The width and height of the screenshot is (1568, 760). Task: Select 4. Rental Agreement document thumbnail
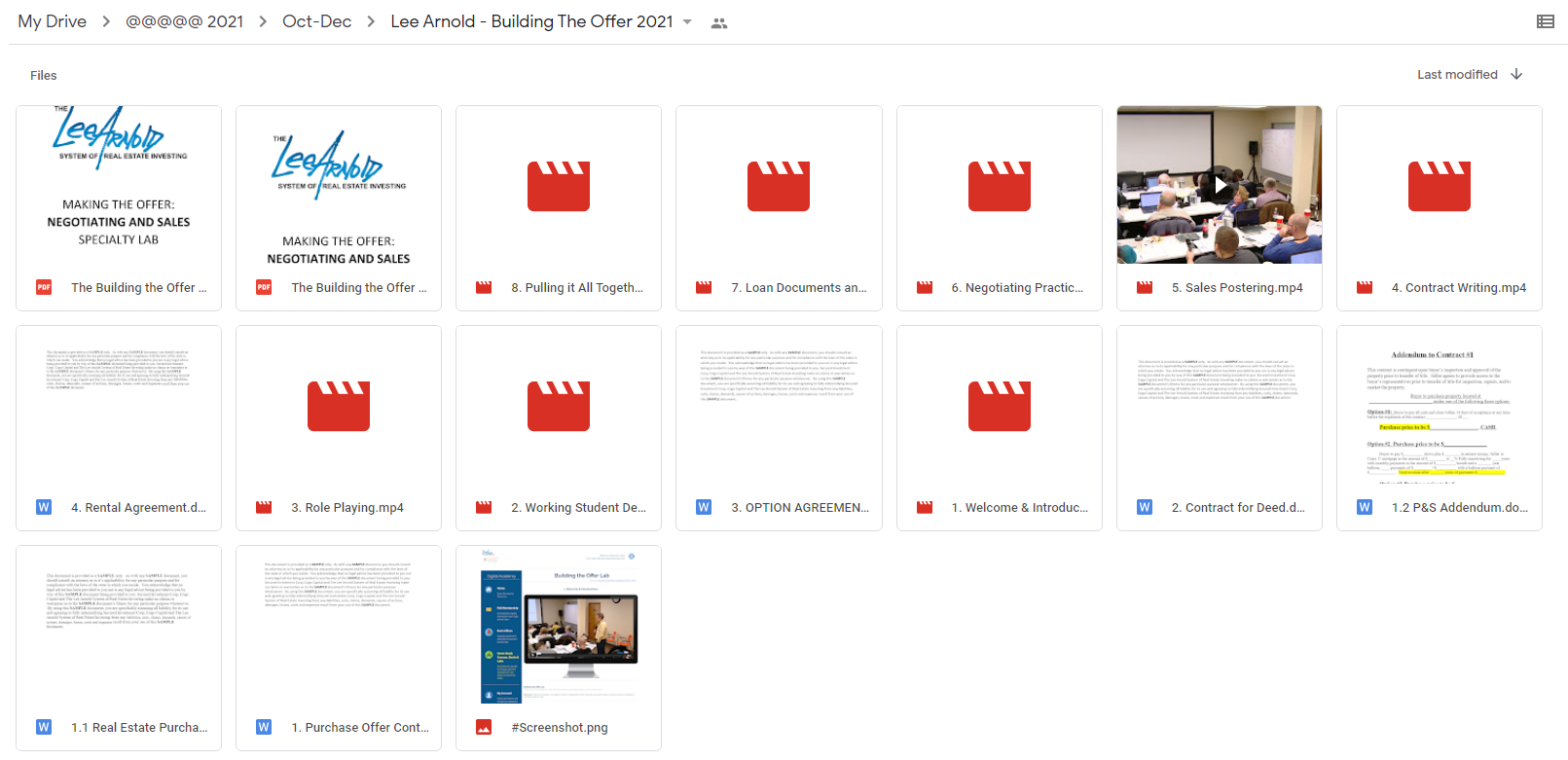[x=119, y=405]
